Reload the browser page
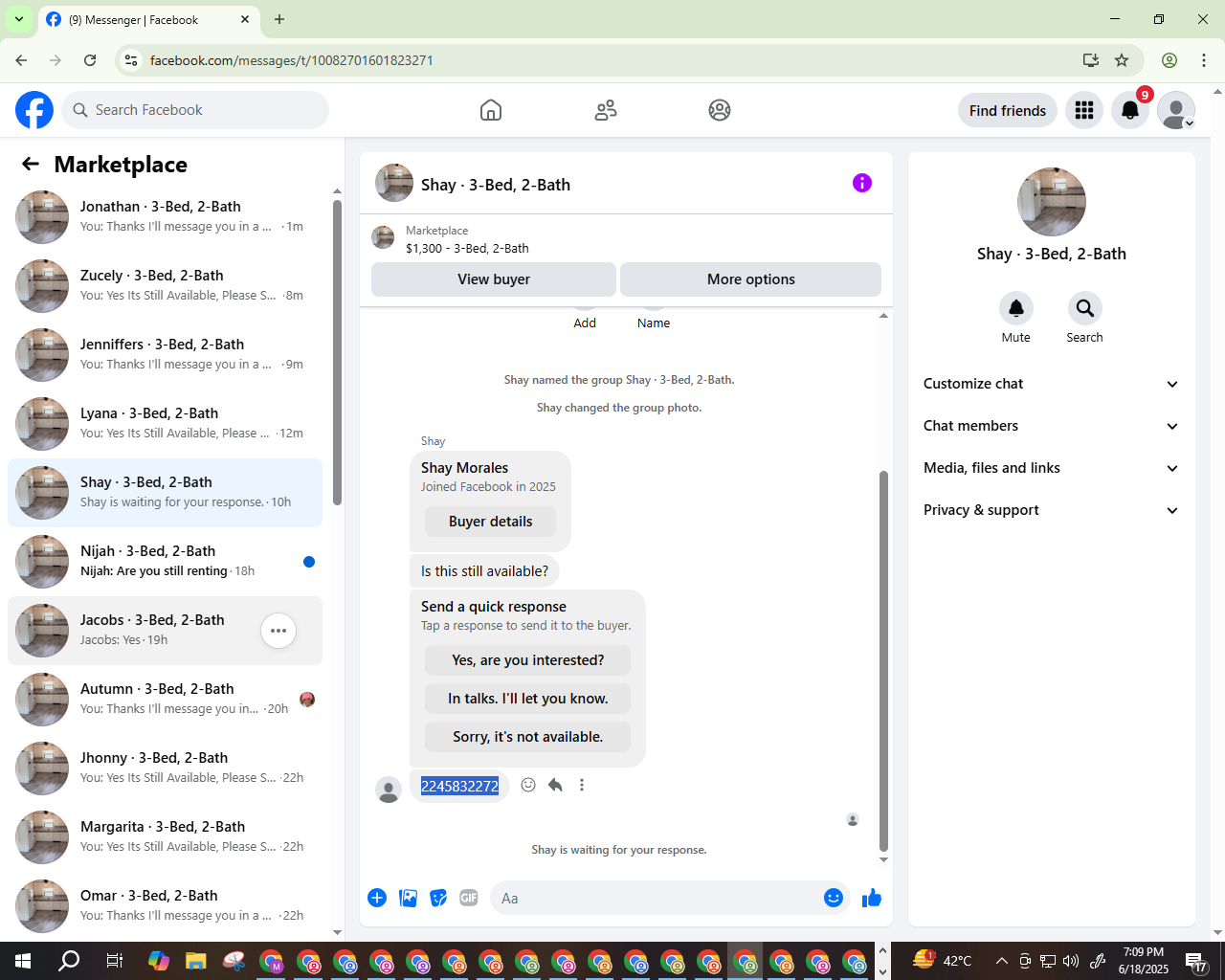This screenshot has width=1225, height=980. (90, 60)
